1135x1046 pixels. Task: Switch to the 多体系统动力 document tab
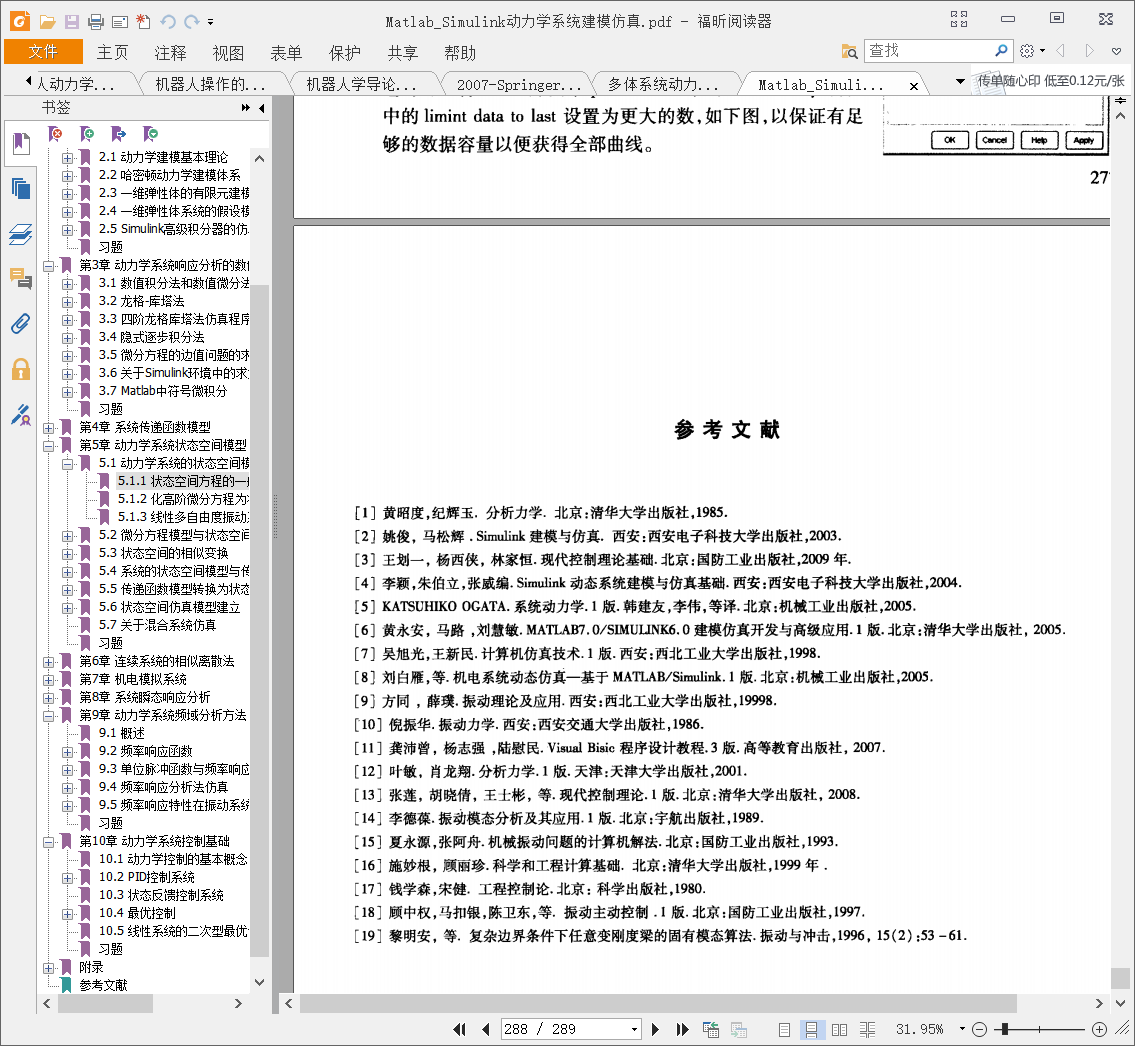click(663, 85)
